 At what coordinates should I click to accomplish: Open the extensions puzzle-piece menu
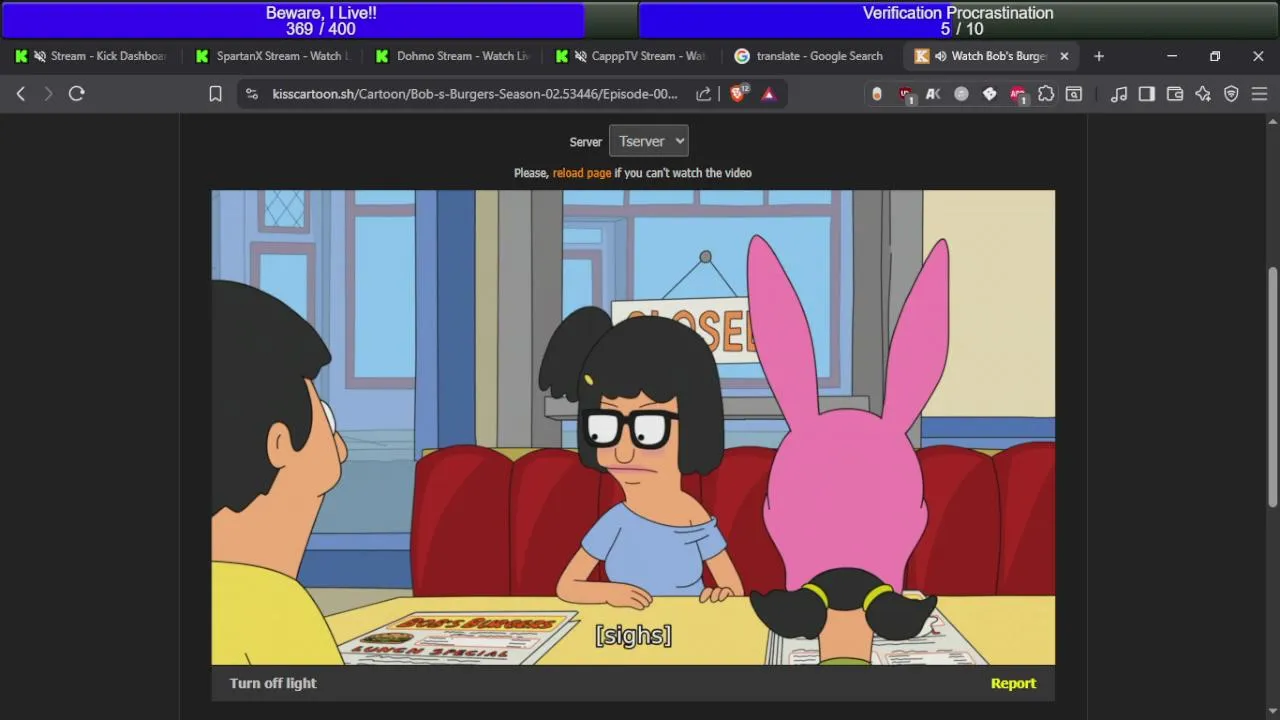1046,94
